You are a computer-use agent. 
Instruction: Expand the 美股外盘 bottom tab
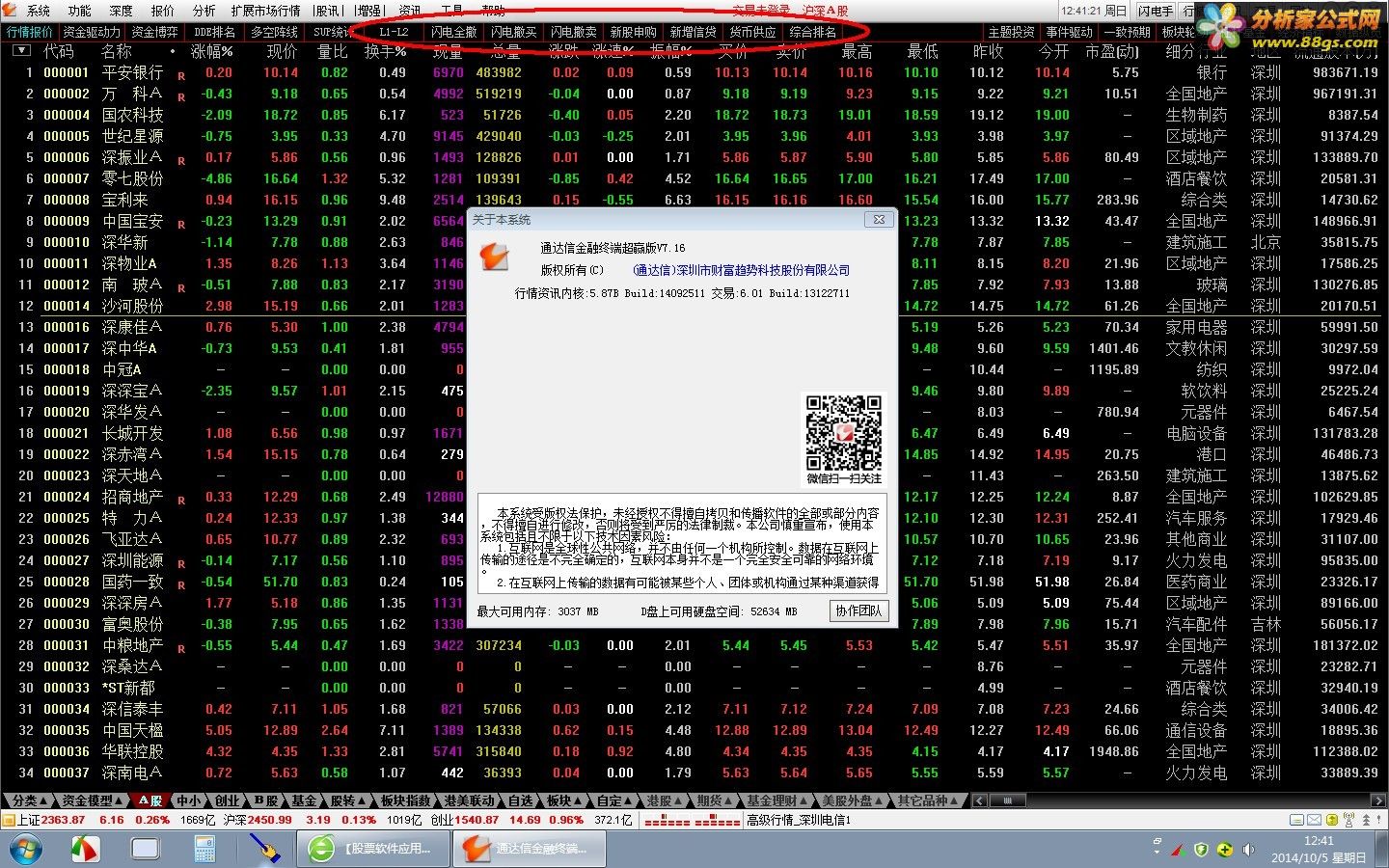(x=851, y=800)
